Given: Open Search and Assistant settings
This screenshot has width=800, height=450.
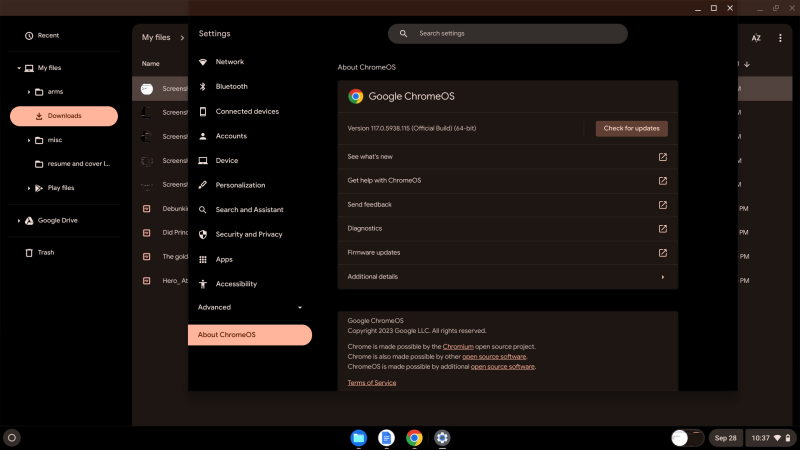Looking at the screenshot, I should point(250,210).
